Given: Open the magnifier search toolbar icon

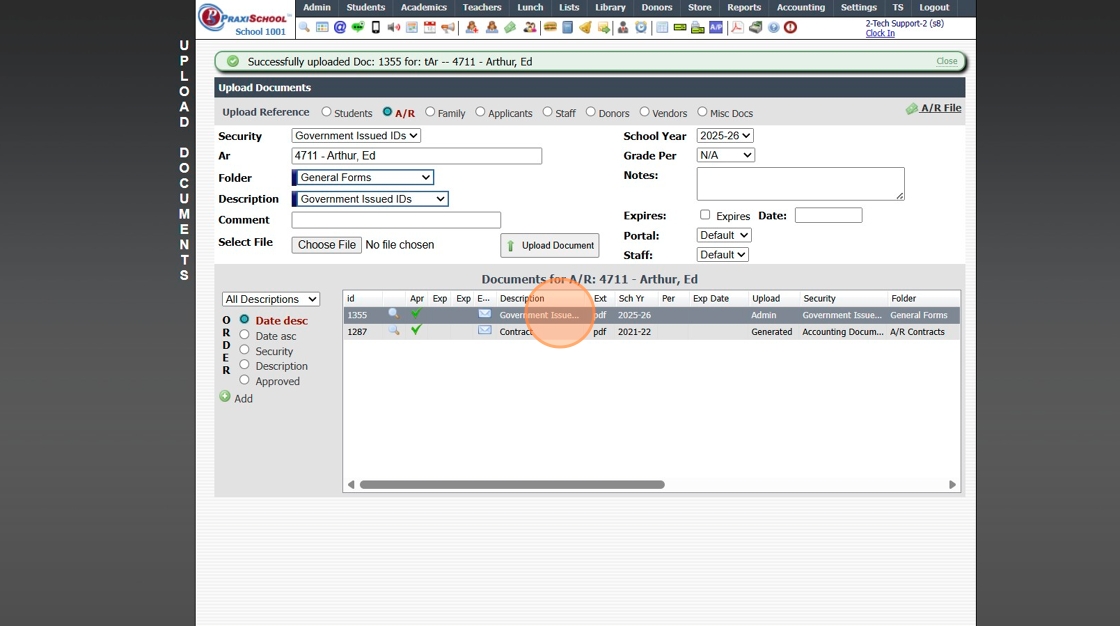Looking at the screenshot, I should click(x=304, y=27).
